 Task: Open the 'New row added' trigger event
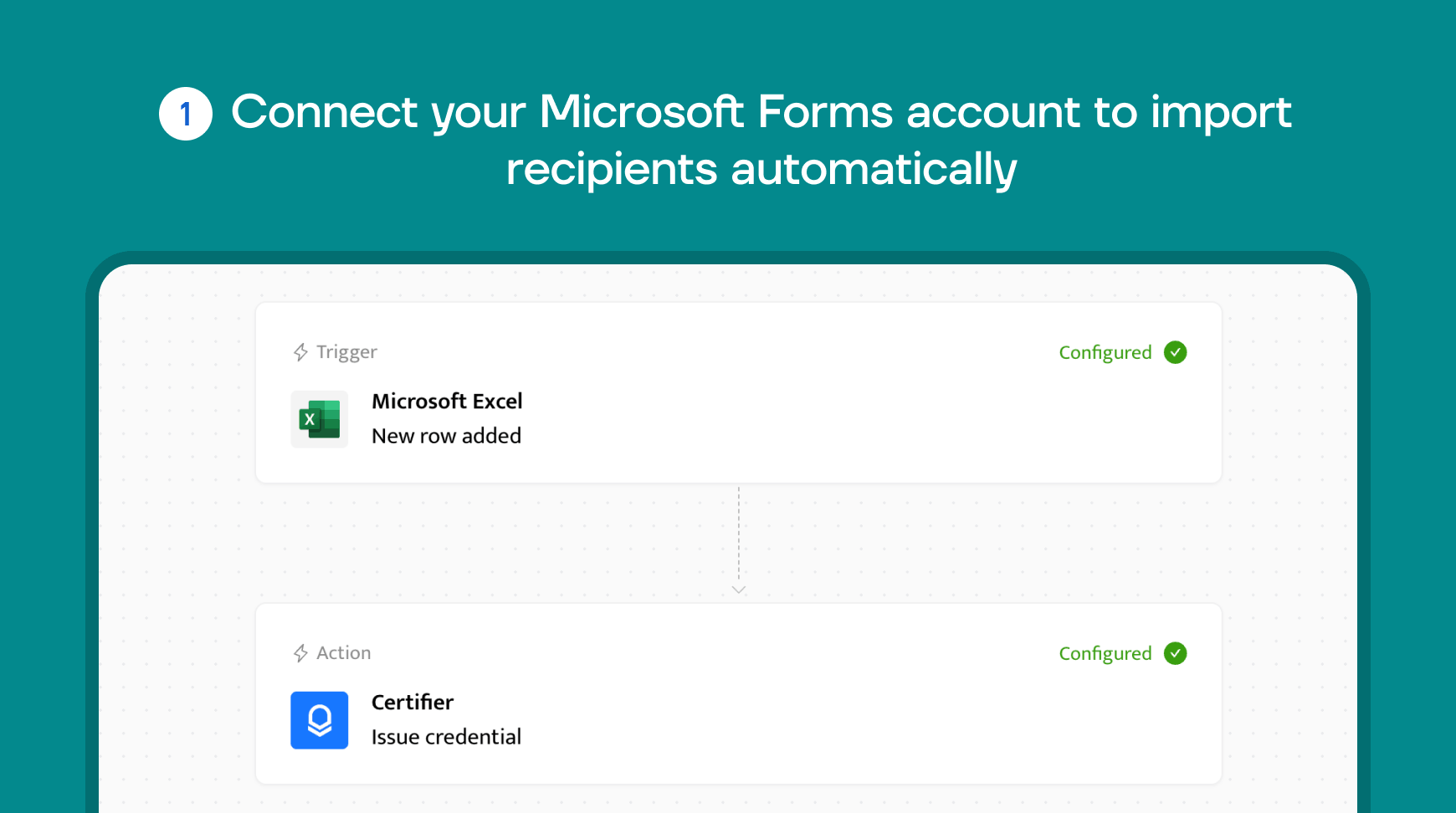pos(446,436)
